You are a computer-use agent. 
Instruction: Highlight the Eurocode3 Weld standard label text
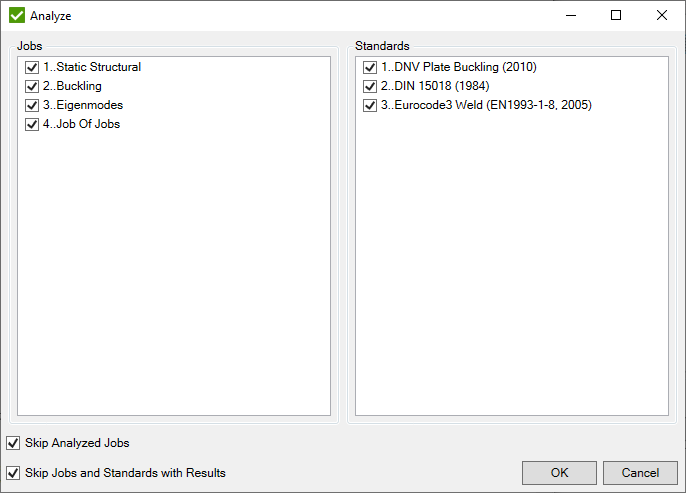[486, 105]
